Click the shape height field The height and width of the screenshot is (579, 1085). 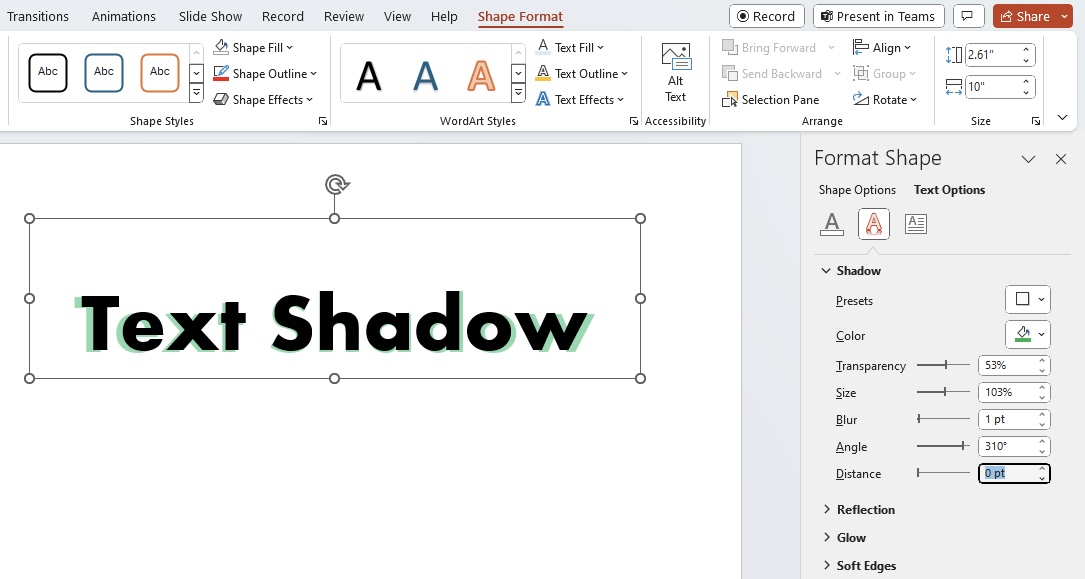[x=992, y=55]
